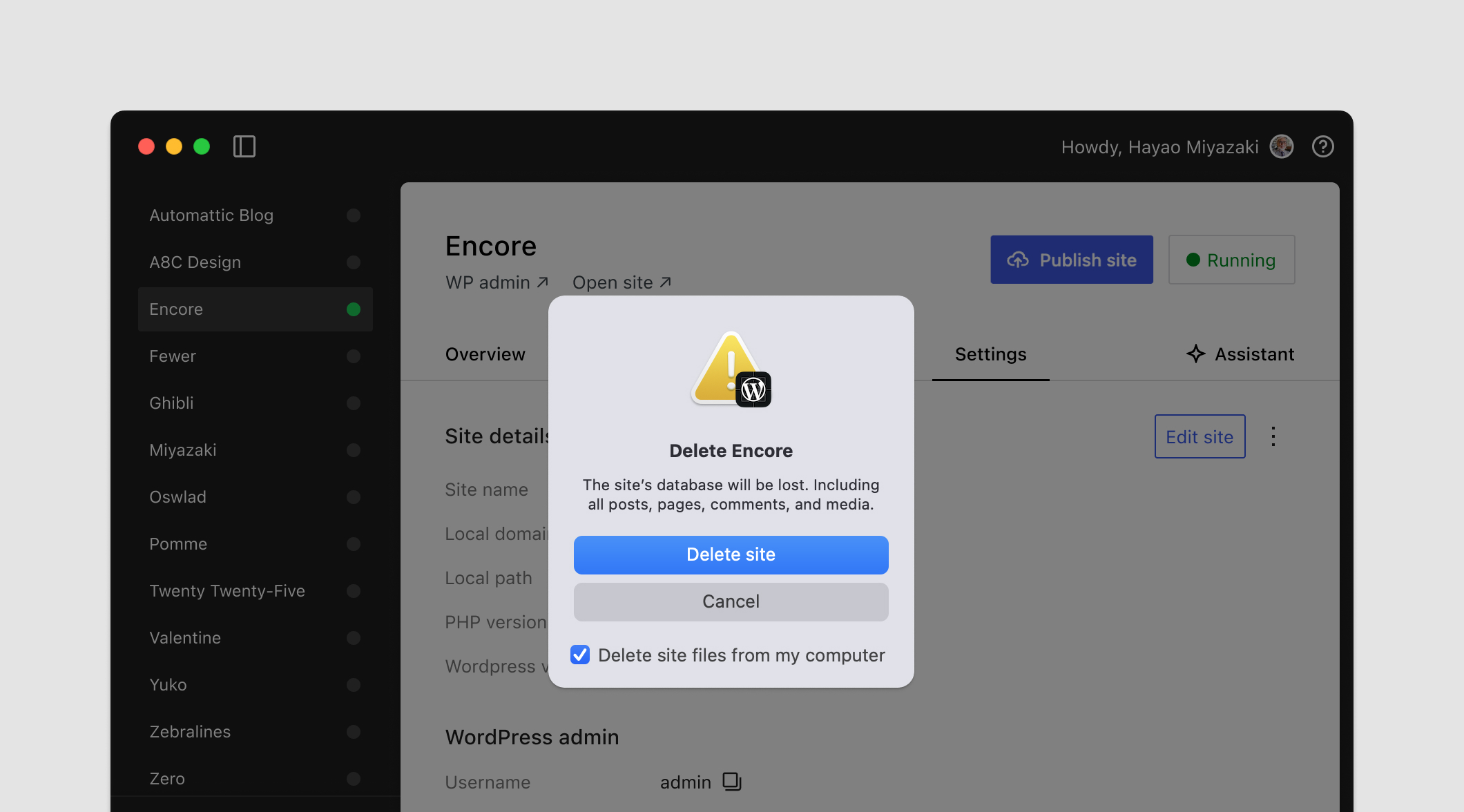Cancel the Delete Encore dialog
Screen dimensions: 1464x812
731,601
